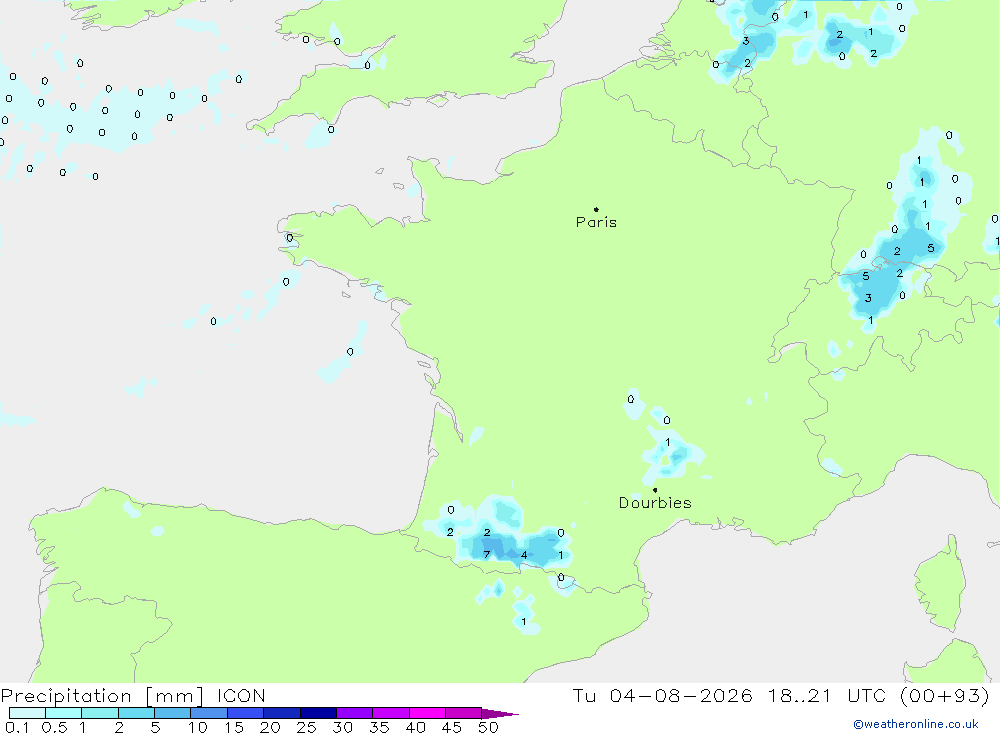1000x733 pixels.
Task: Click the Dourbies location label
Action: pyautogui.click(x=655, y=503)
